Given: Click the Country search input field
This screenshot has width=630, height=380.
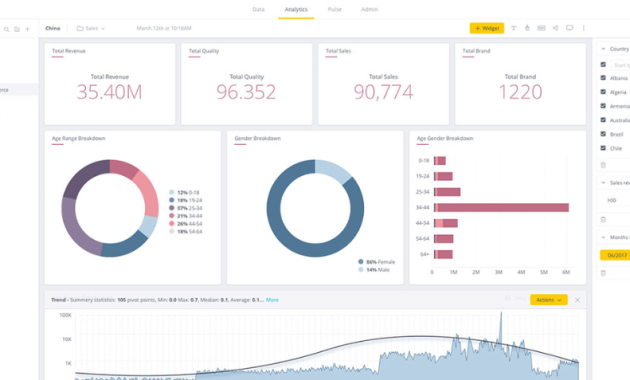Looking at the screenshot, I should click(x=620, y=65).
